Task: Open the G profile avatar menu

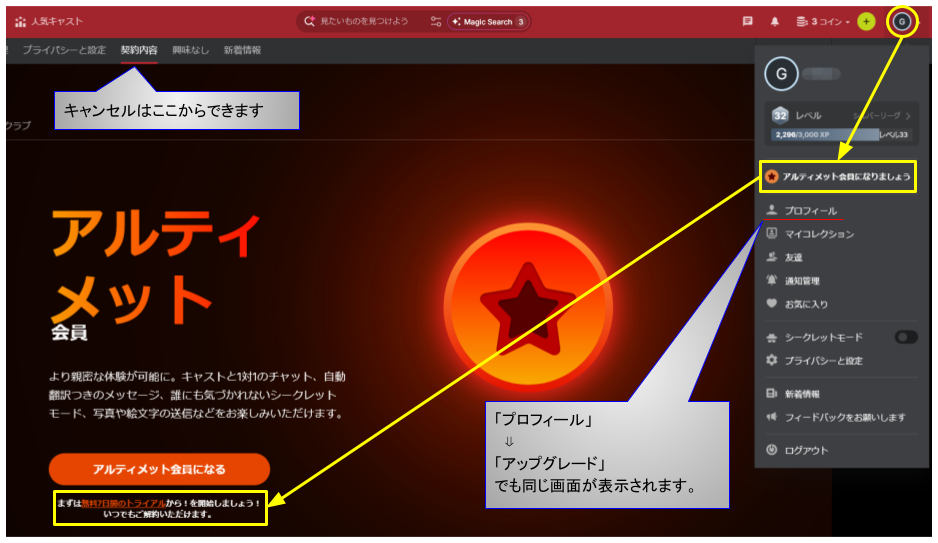Action: (x=902, y=22)
